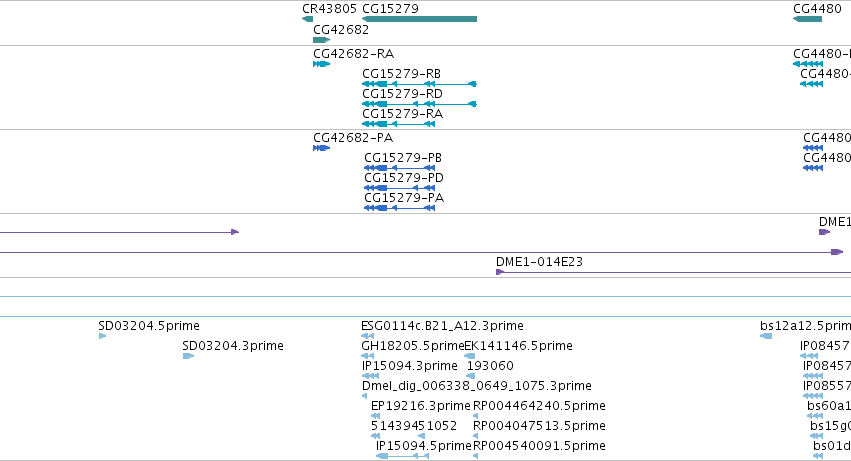This screenshot has height=461, width=851.
Task: Select transcript CG15279-RA label
Action: tap(402, 114)
